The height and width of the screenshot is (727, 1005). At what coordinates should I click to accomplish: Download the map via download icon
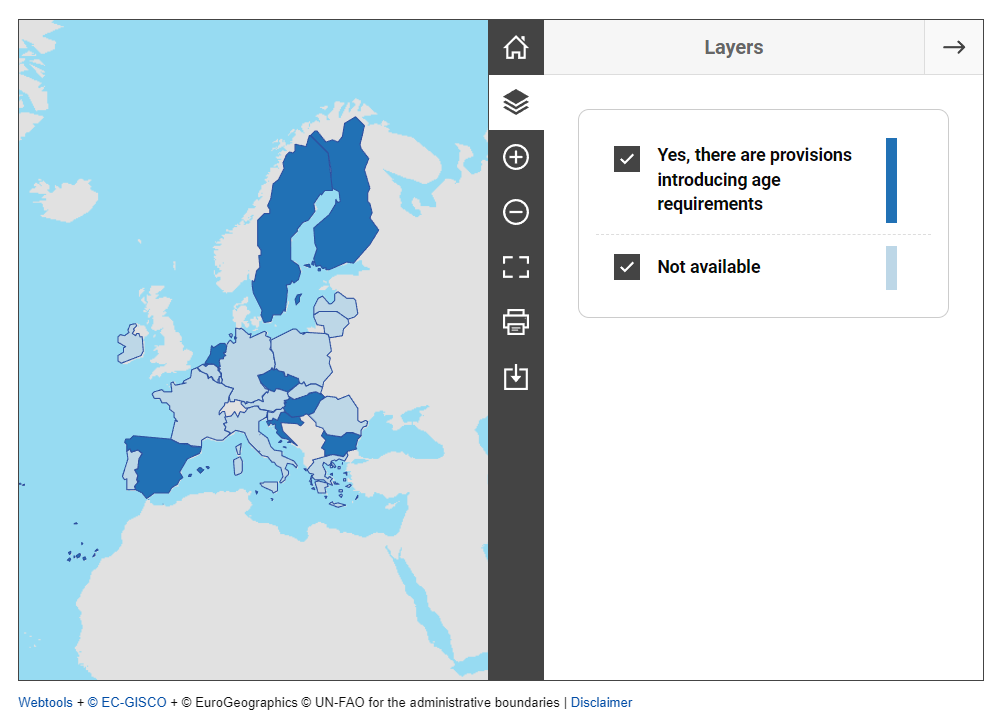click(x=516, y=377)
